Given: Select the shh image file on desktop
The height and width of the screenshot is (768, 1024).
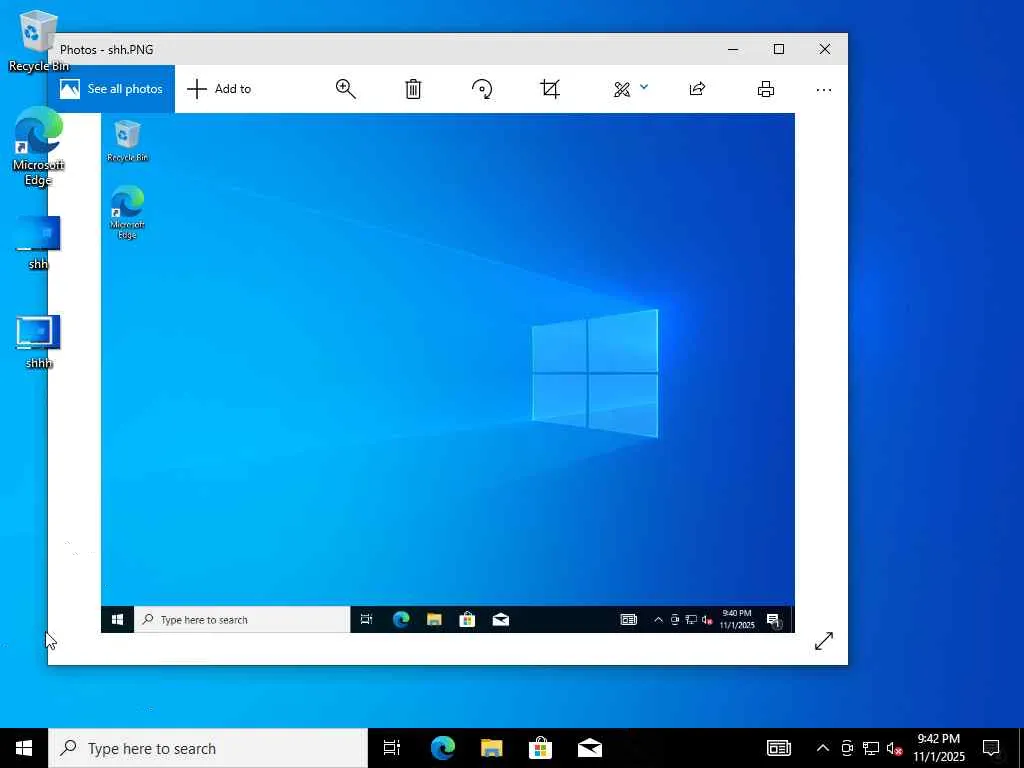Looking at the screenshot, I should pyautogui.click(x=38, y=243).
